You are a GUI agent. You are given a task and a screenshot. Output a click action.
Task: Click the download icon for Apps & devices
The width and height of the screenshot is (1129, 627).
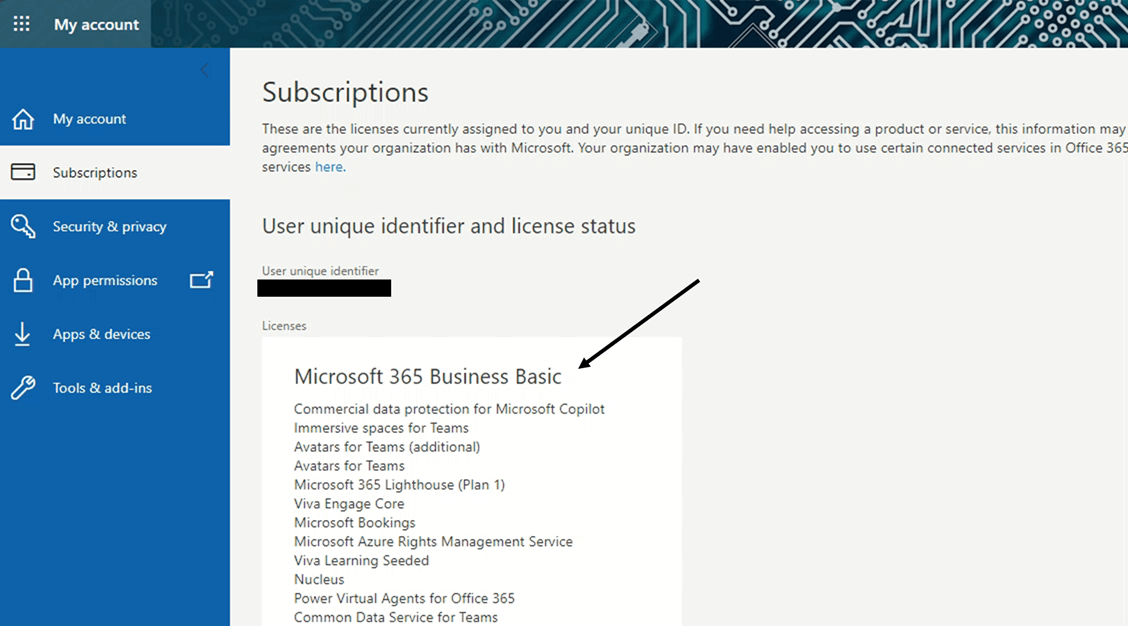22,334
